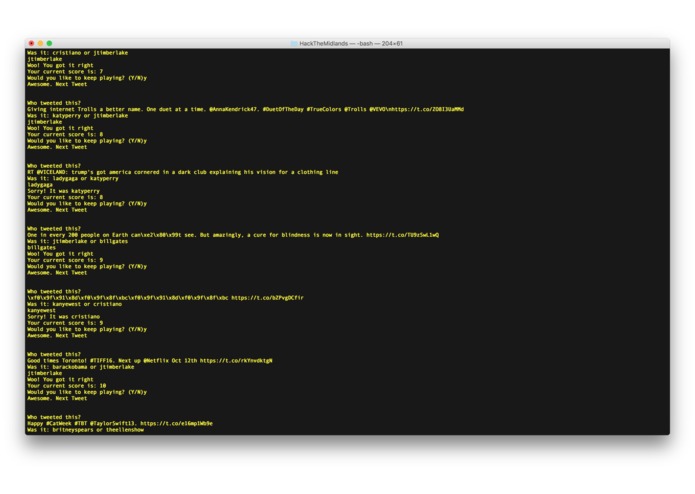Click the typed answer 'billgates'

coord(41,248)
